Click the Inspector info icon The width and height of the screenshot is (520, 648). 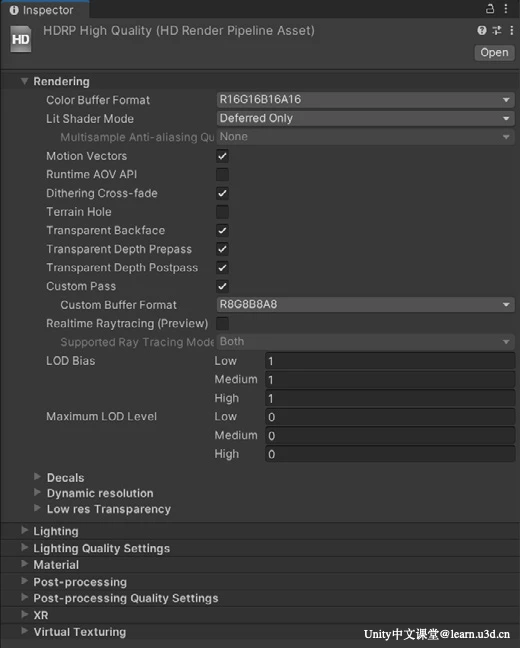click(x=14, y=10)
